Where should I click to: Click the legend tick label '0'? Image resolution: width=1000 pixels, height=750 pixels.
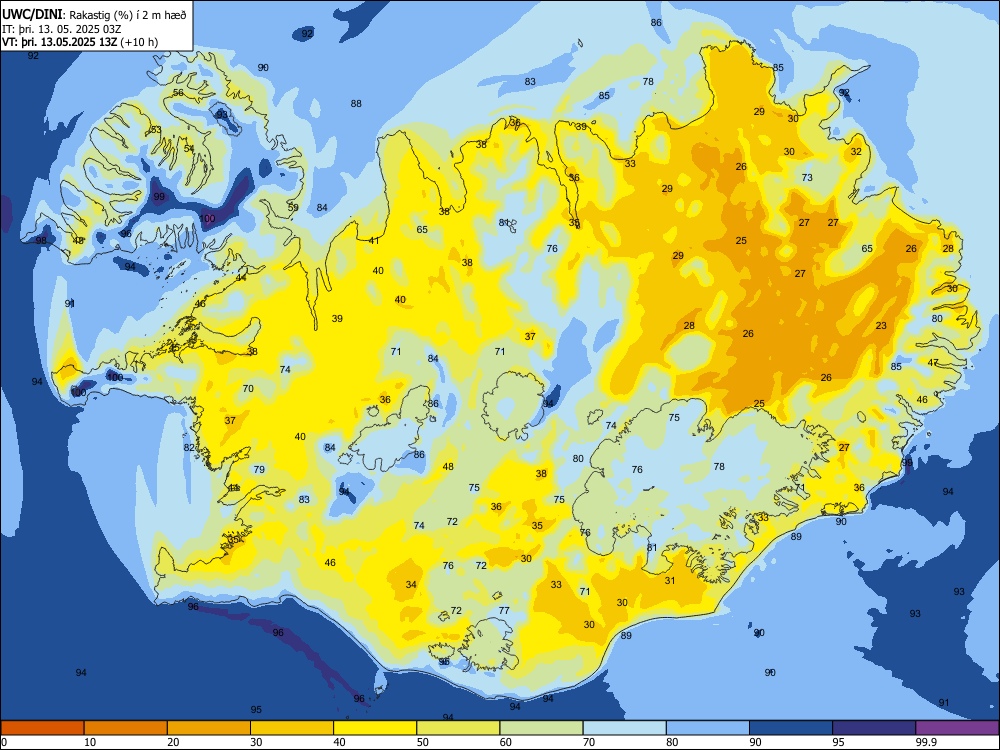click(4, 742)
